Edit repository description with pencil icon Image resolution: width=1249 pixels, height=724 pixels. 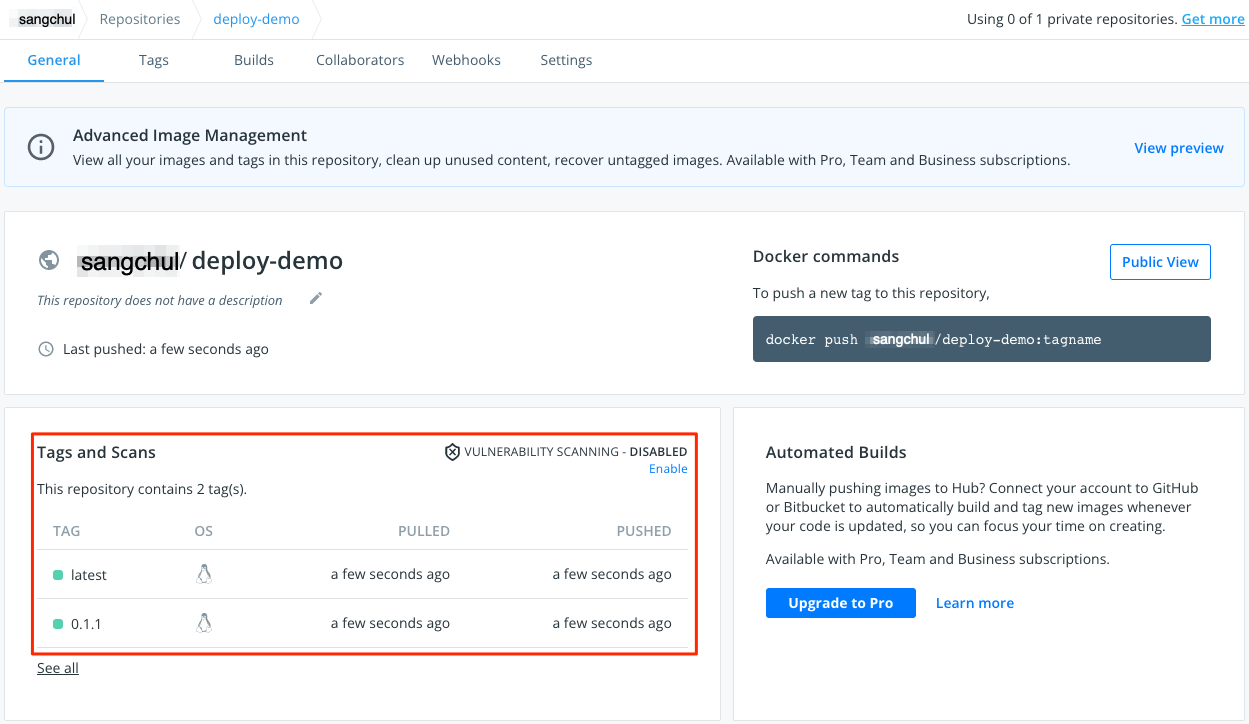[x=316, y=298]
